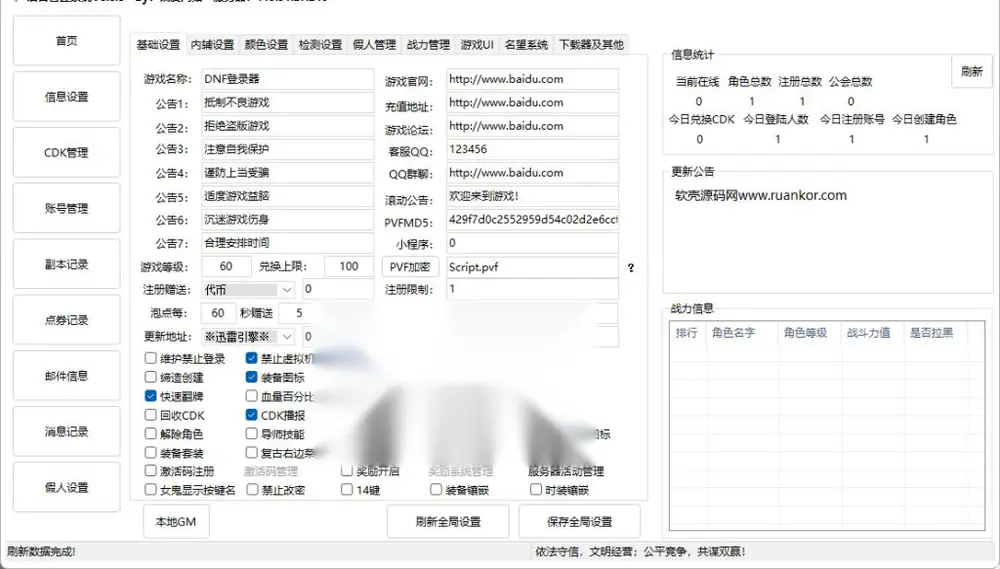Image resolution: width=1000 pixels, height=569 pixels.
Task: Enable the 奖励开启 checkbox
Action: 347,471
